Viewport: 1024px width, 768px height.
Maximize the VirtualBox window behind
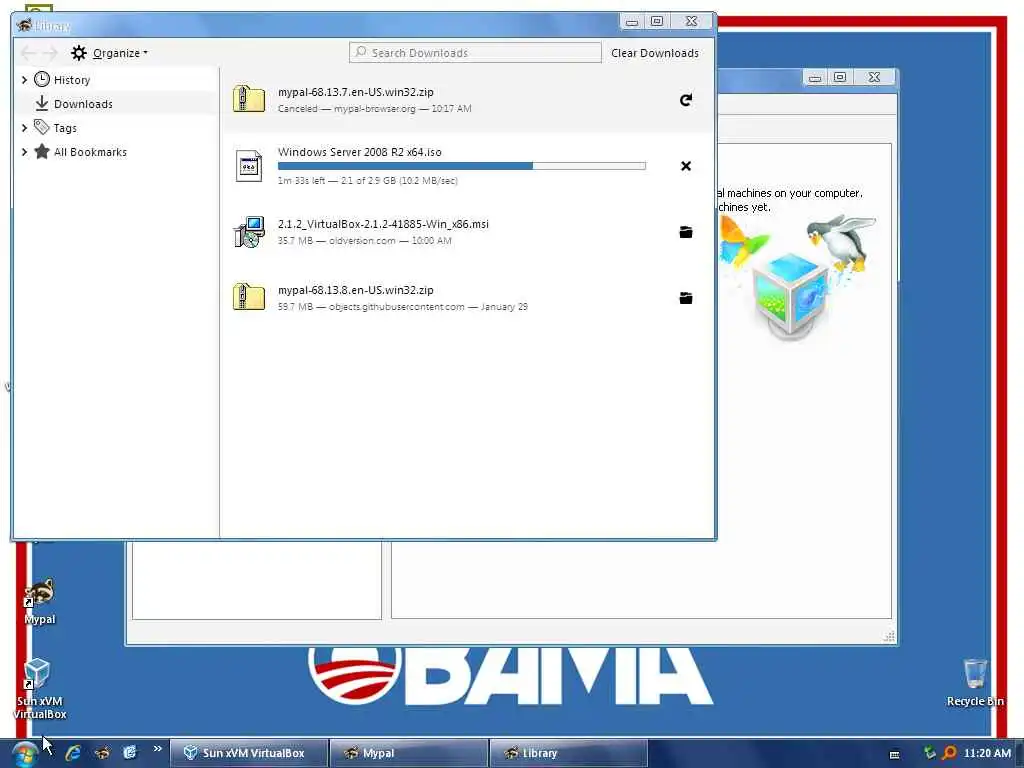[840, 78]
